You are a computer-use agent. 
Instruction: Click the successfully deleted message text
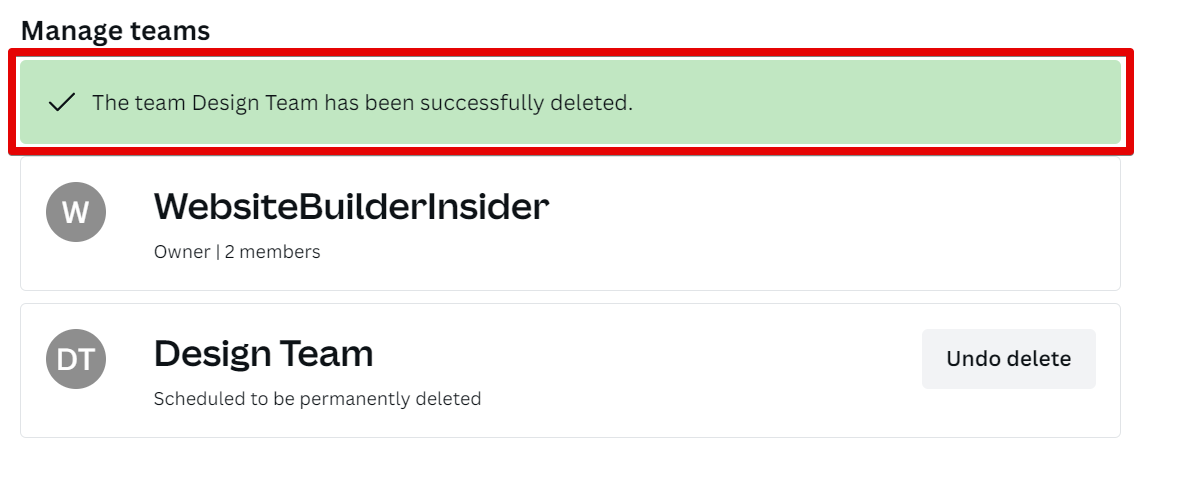[x=362, y=102]
